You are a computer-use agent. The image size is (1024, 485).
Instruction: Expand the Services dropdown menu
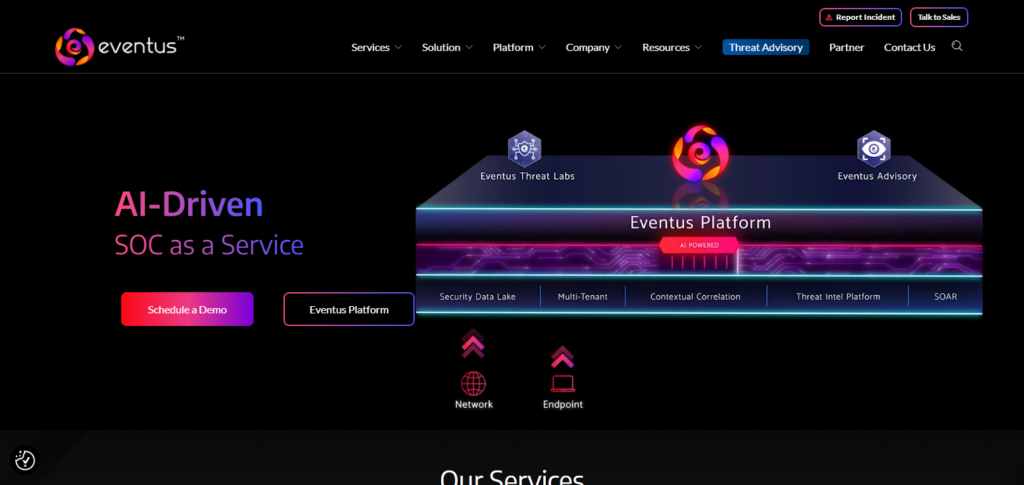tap(376, 48)
